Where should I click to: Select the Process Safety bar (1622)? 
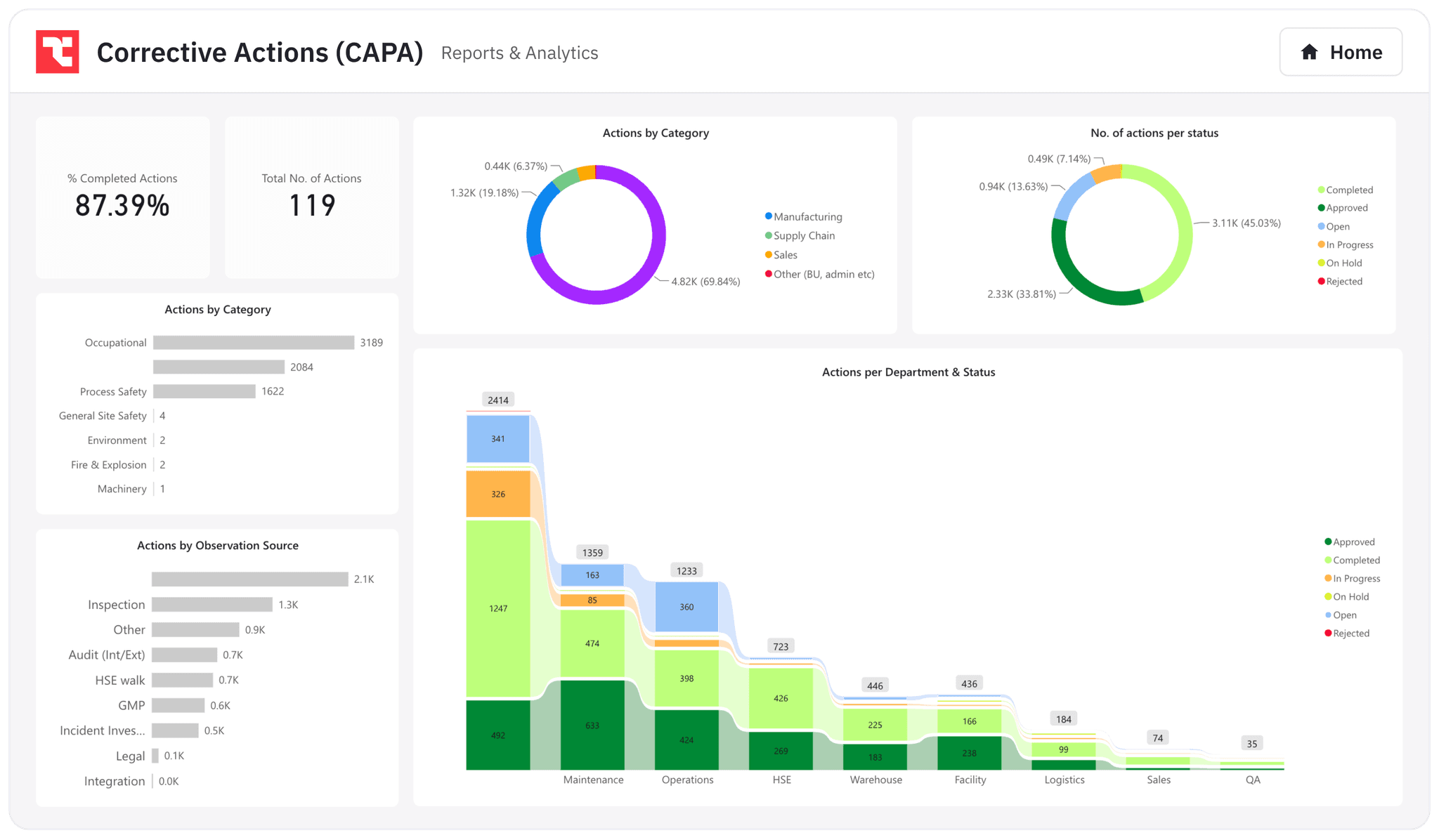point(204,391)
